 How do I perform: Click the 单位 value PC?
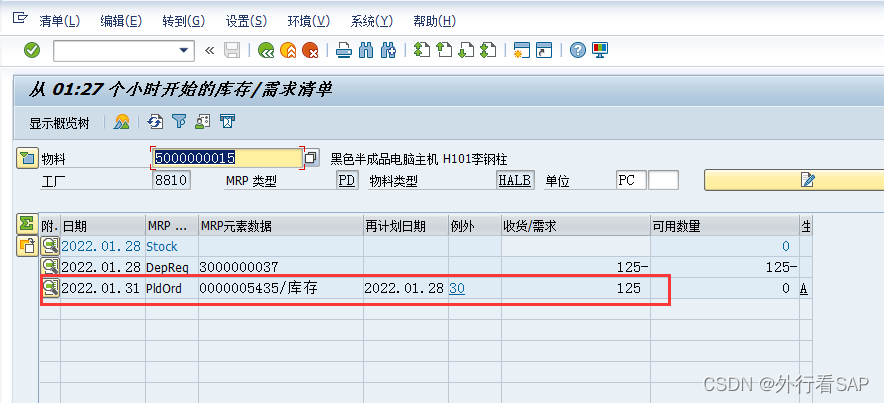pyautogui.click(x=631, y=180)
